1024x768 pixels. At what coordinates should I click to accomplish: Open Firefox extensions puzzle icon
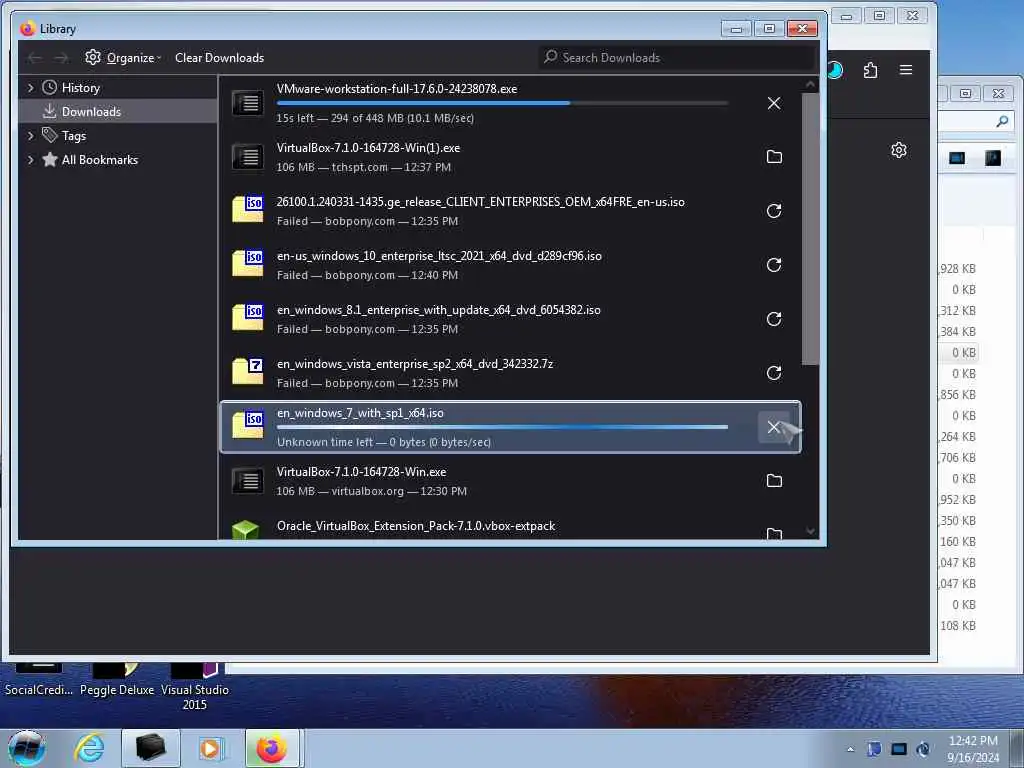point(871,70)
